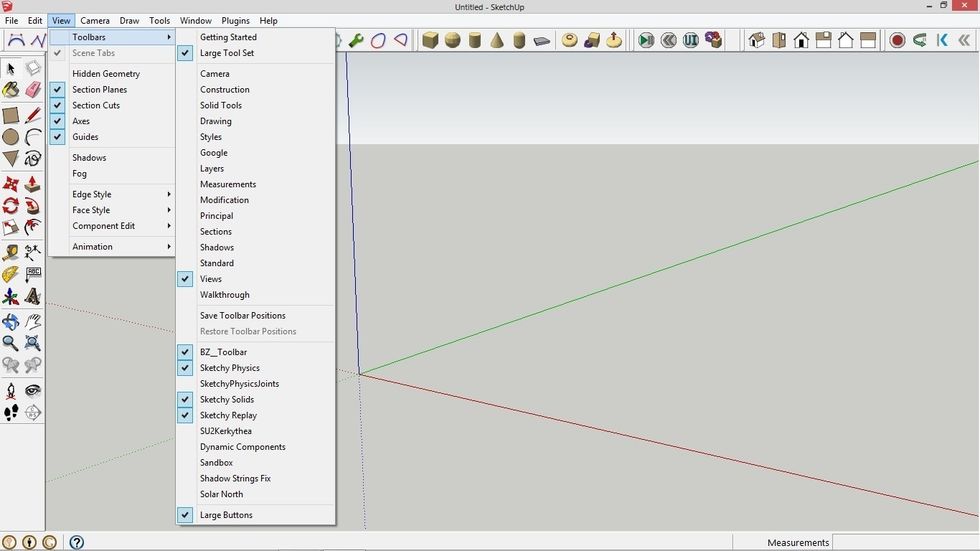980x551 pixels.
Task: Select the Rectangle drawing tool
Action: (11, 115)
